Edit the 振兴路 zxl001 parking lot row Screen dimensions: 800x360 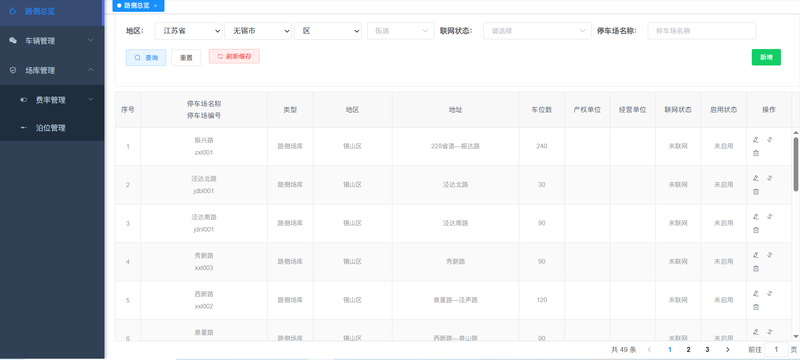click(756, 140)
